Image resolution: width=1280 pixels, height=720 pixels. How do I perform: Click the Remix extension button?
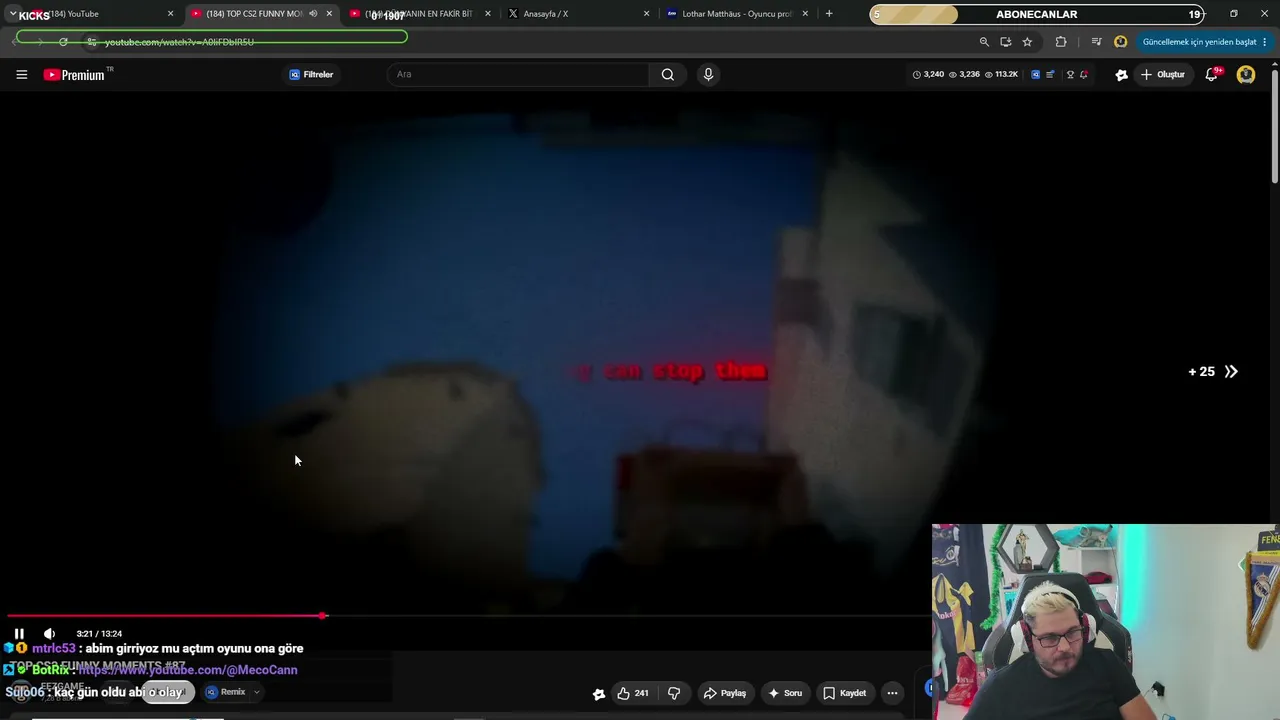point(226,692)
